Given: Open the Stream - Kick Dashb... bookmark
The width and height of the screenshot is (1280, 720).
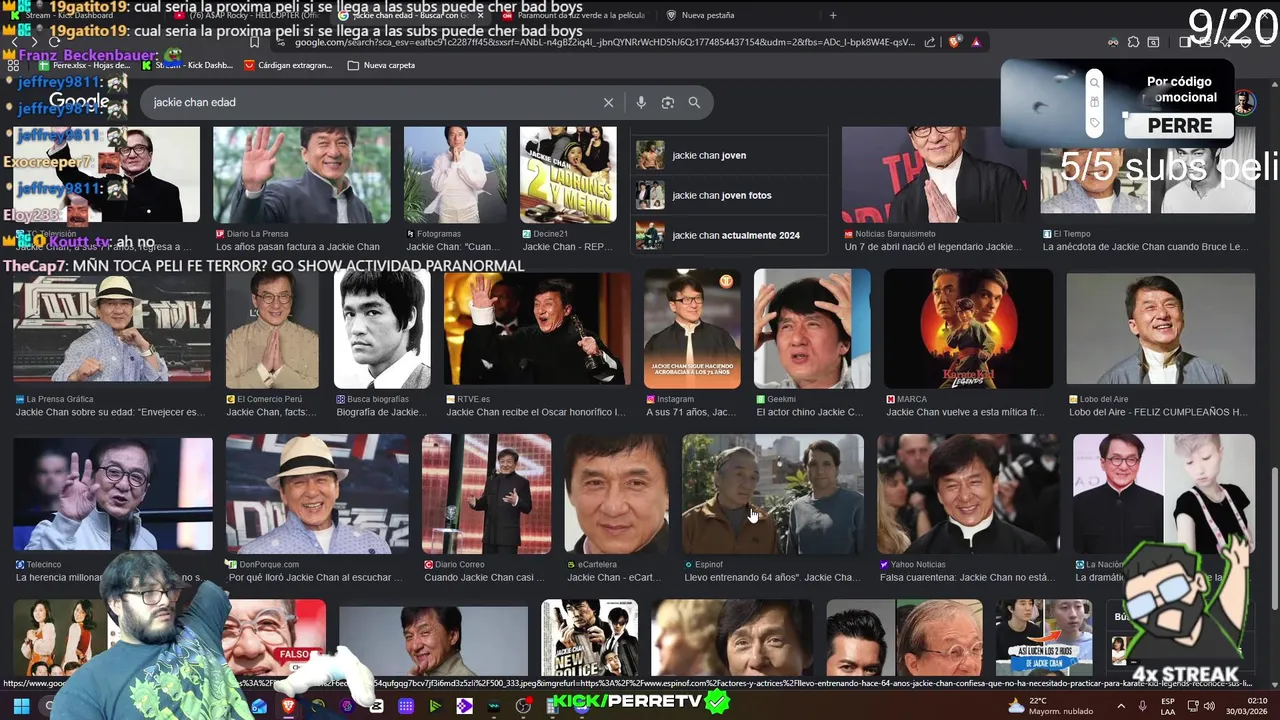Looking at the screenshot, I should point(187,65).
